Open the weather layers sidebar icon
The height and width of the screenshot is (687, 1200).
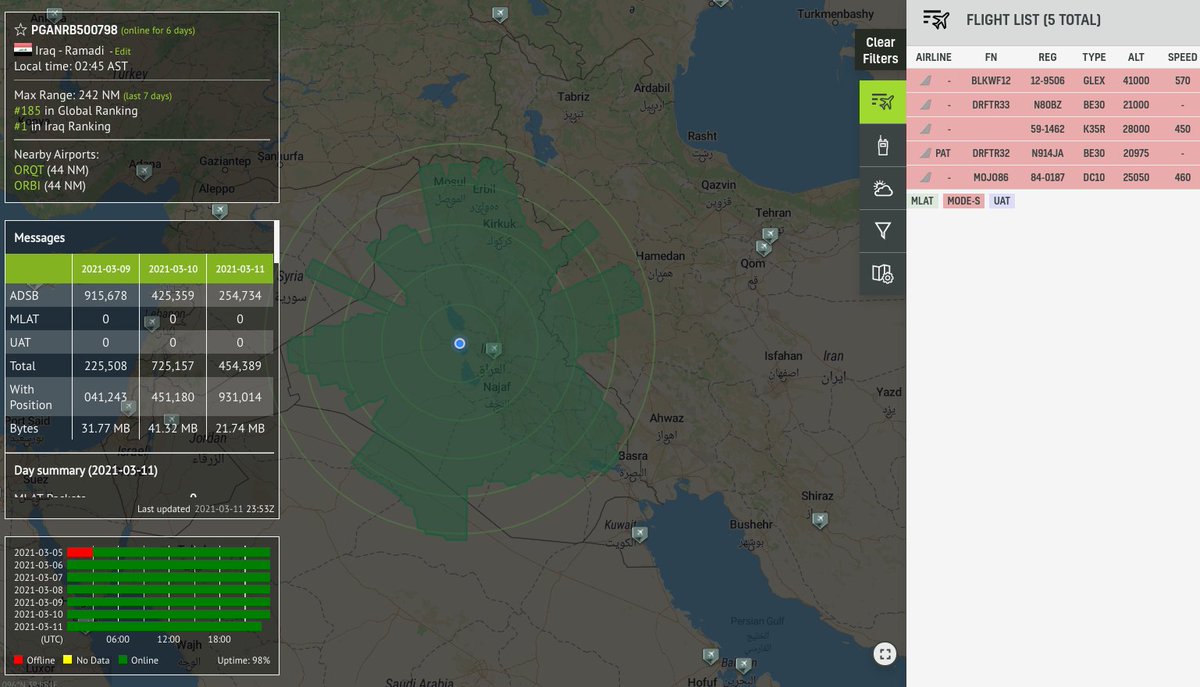(x=882, y=188)
